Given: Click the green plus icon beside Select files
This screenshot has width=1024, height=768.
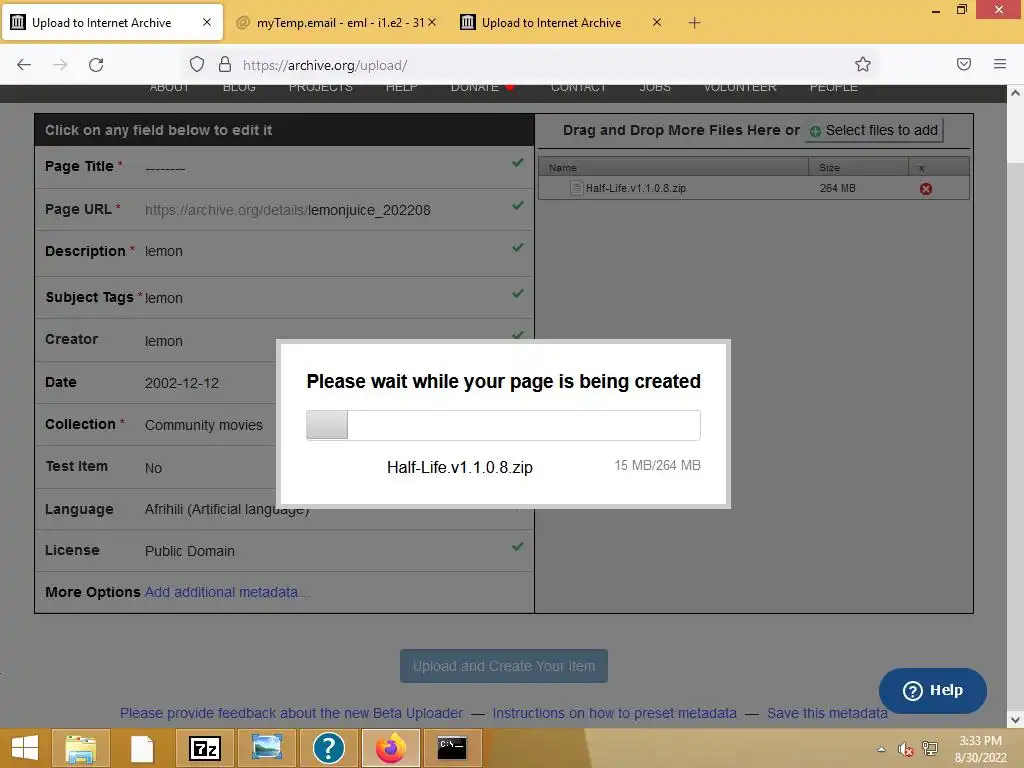Looking at the screenshot, I should point(815,131).
